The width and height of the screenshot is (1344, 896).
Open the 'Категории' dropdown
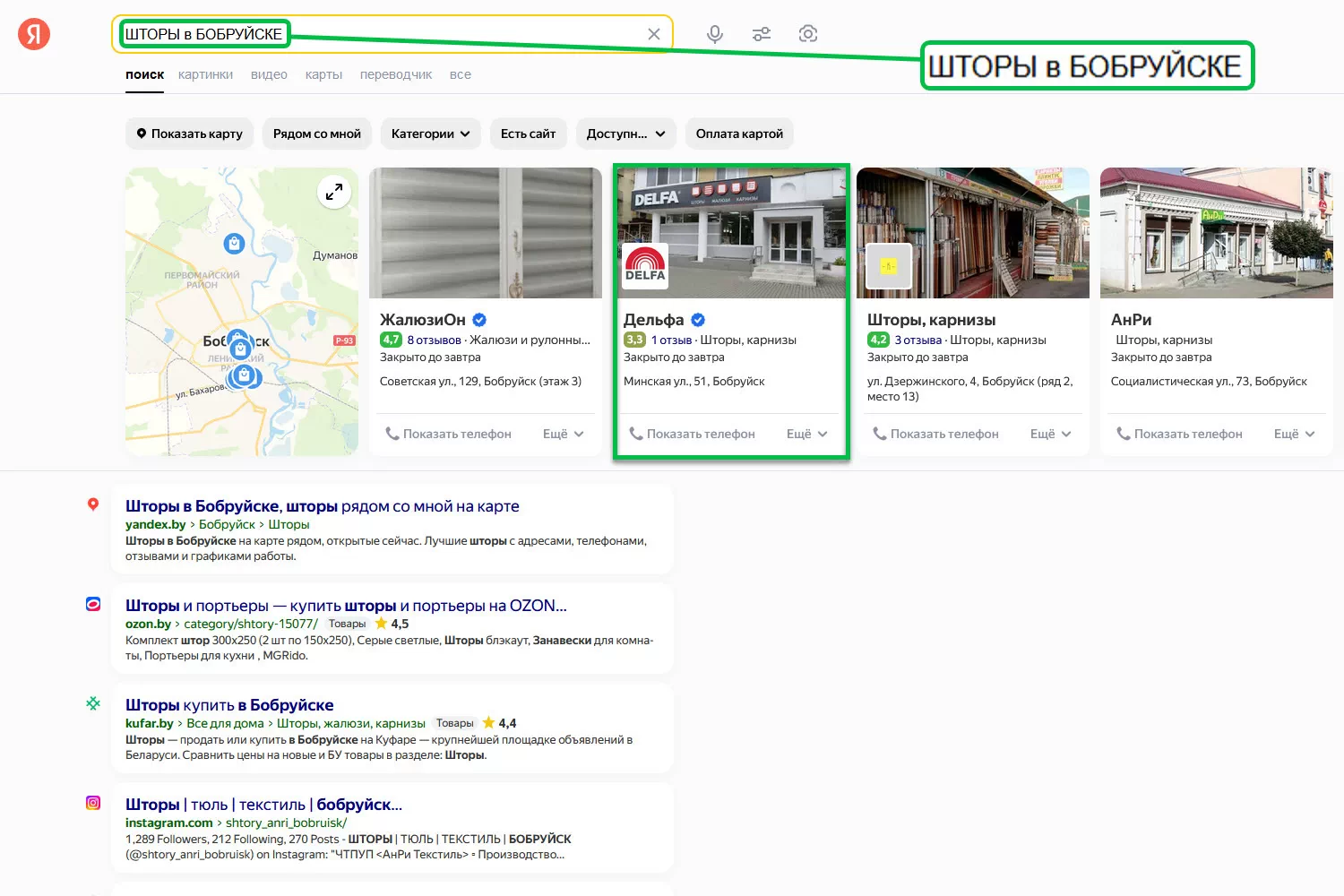click(430, 134)
